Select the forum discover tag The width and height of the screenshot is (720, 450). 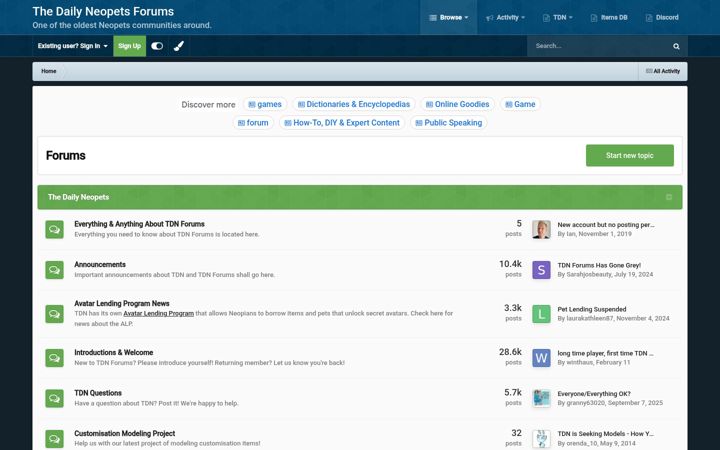coord(253,123)
